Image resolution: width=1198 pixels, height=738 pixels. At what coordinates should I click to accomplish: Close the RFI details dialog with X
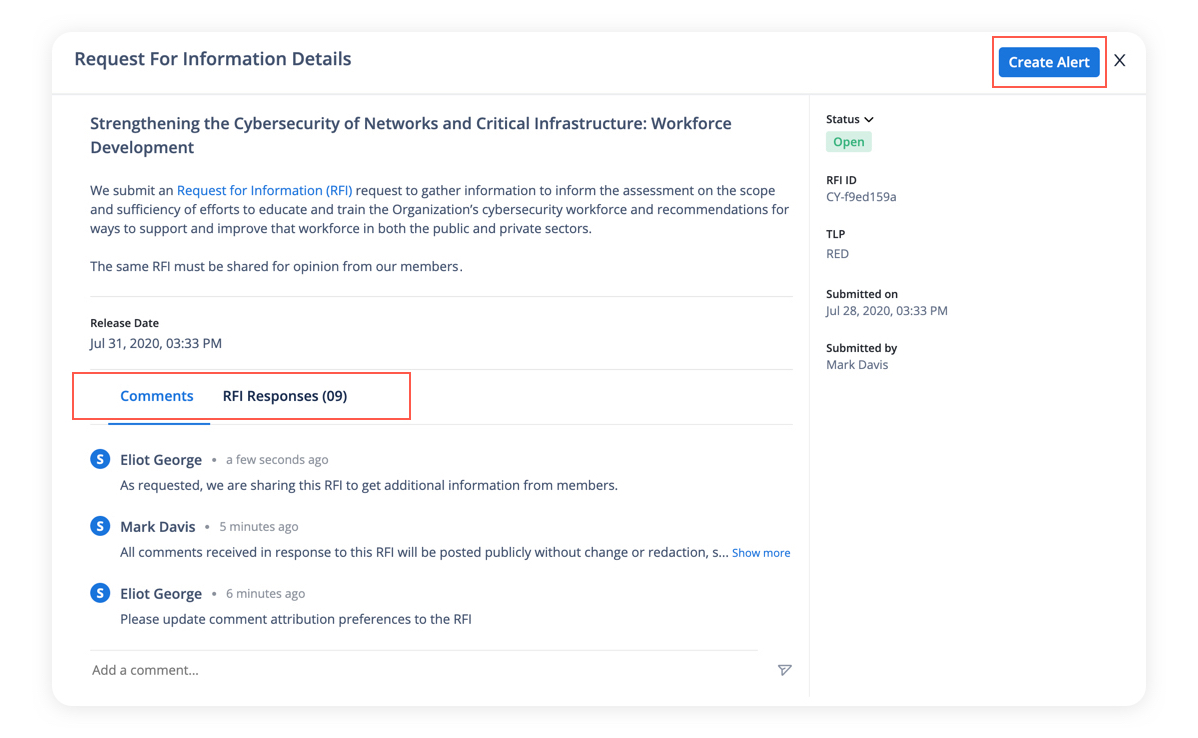[x=1120, y=61]
